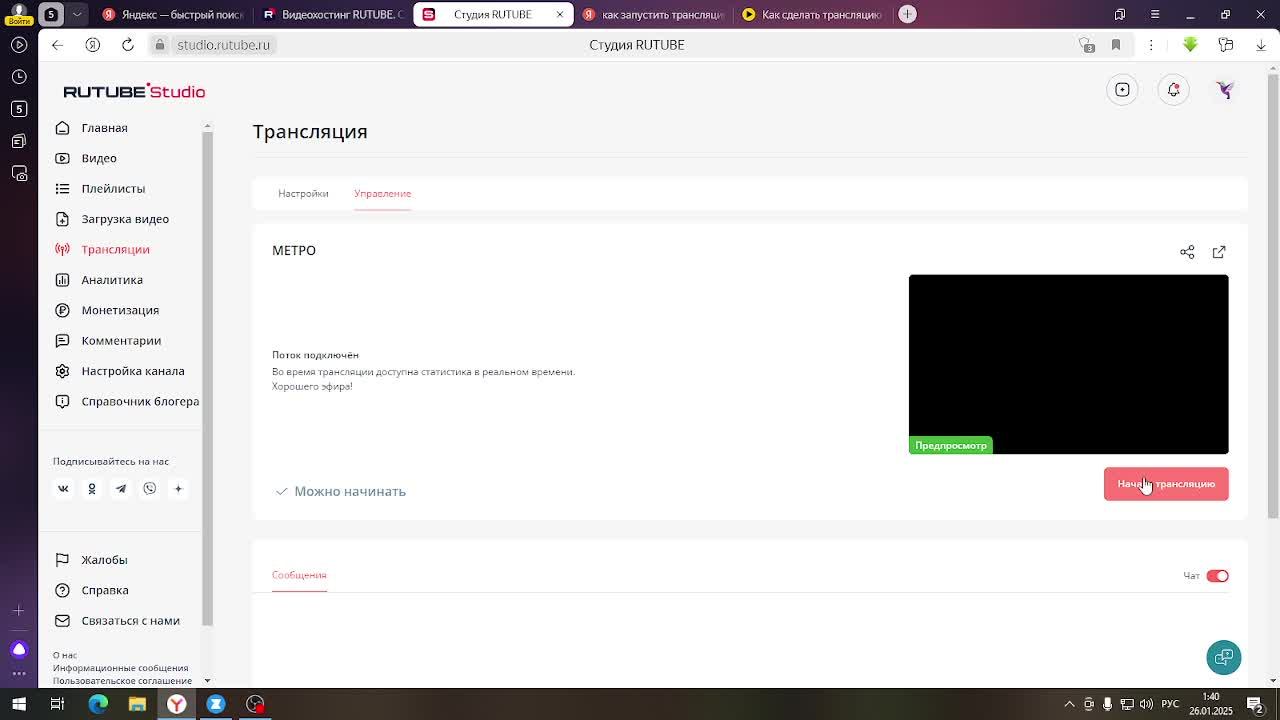Open the Viber social icon
Image resolution: width=1280 pixels, height=720 pixels.
click(150, 489)
